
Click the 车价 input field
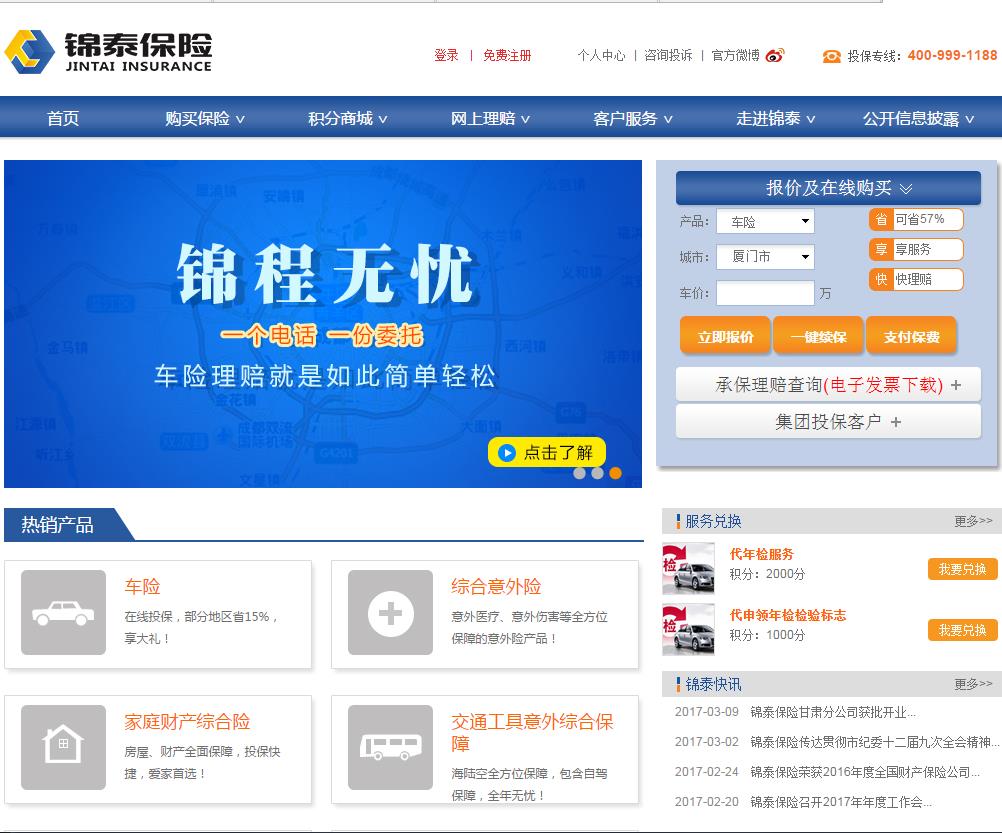tap(766, 293)
